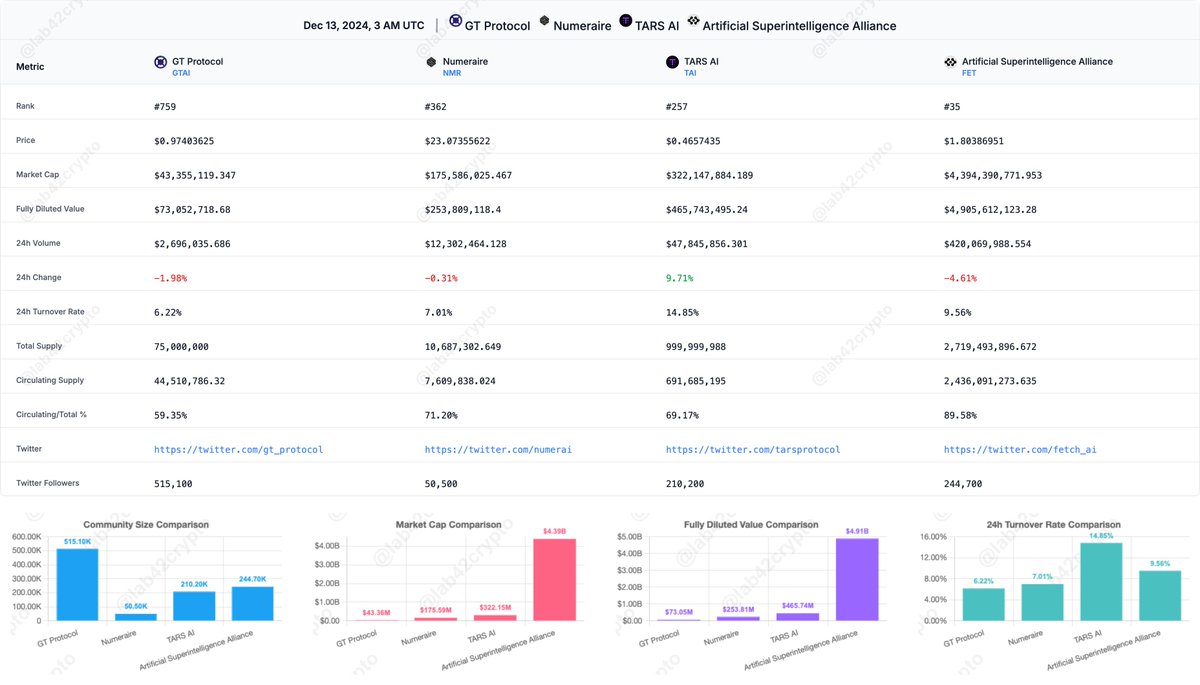The width and height of the screenshot is (1200, 685).
Task: Click the 9.56% bar in Turnover Rate chart
Action: click(x=1160, y=596)
